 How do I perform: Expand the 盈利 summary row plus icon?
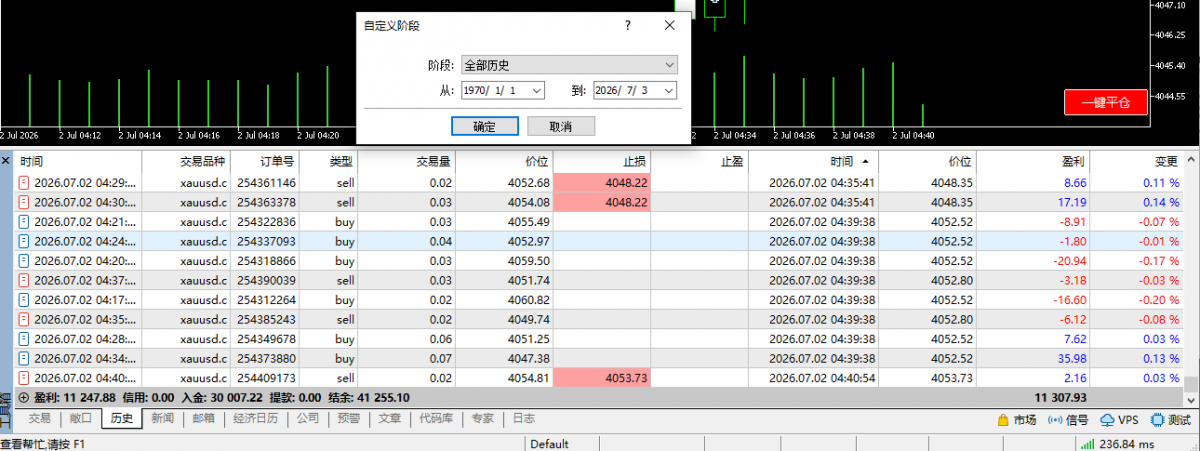pyautogui.click(x=23, y=397)
